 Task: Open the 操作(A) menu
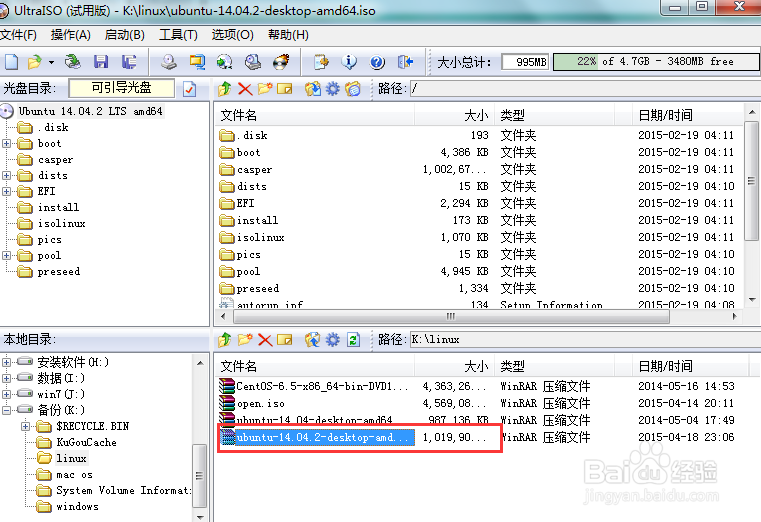[71, 35]
